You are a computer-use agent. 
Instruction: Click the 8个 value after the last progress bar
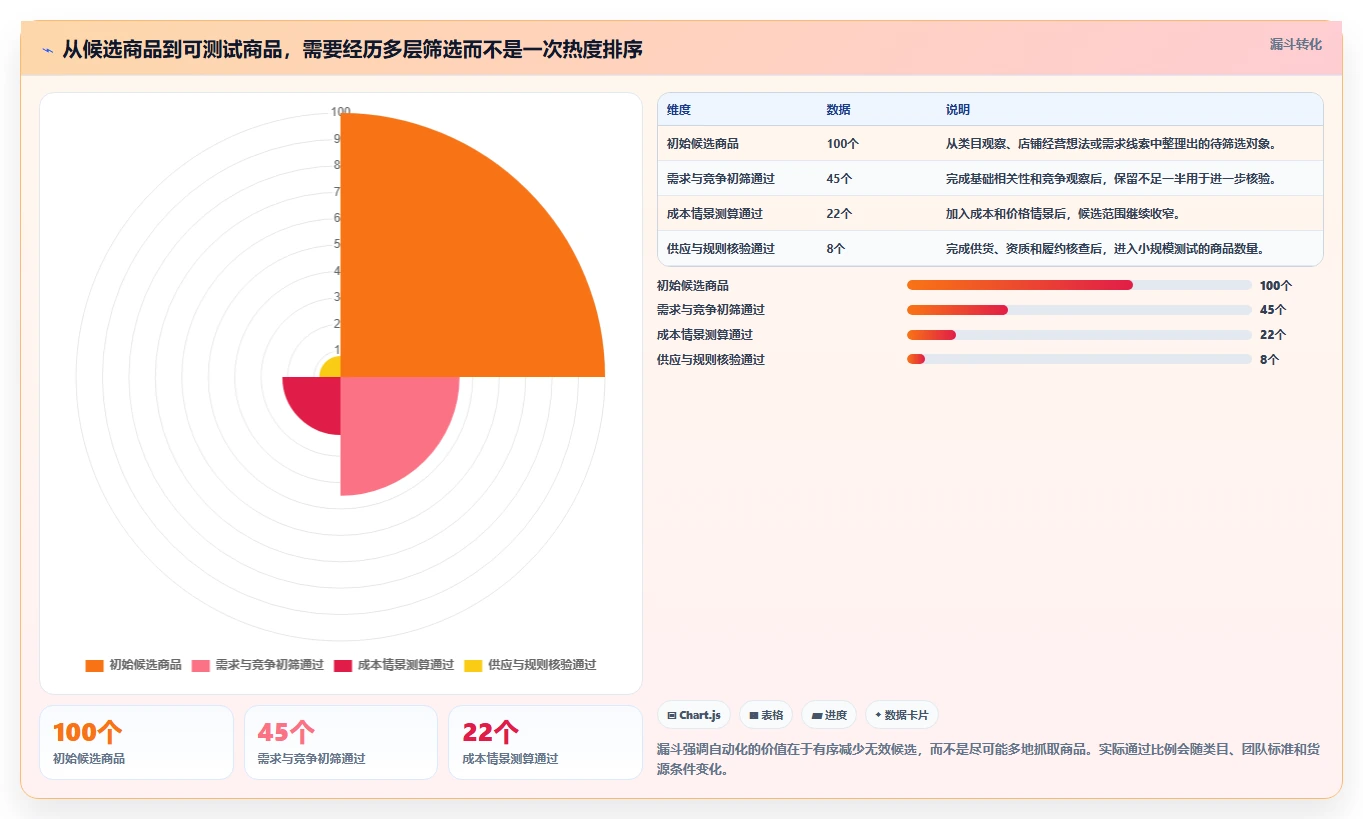[1269, 360]
